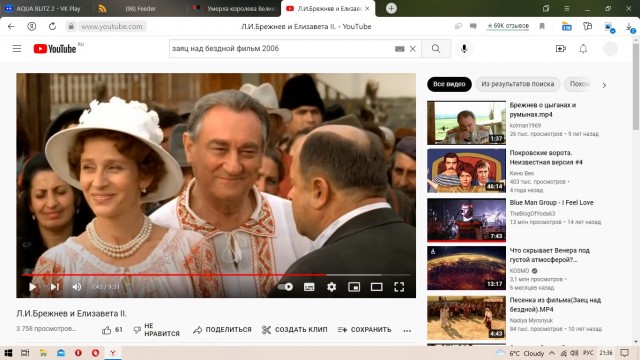Reload the current page
The image size is (640, 360).
pyautogui.click(x=52, y=27)
